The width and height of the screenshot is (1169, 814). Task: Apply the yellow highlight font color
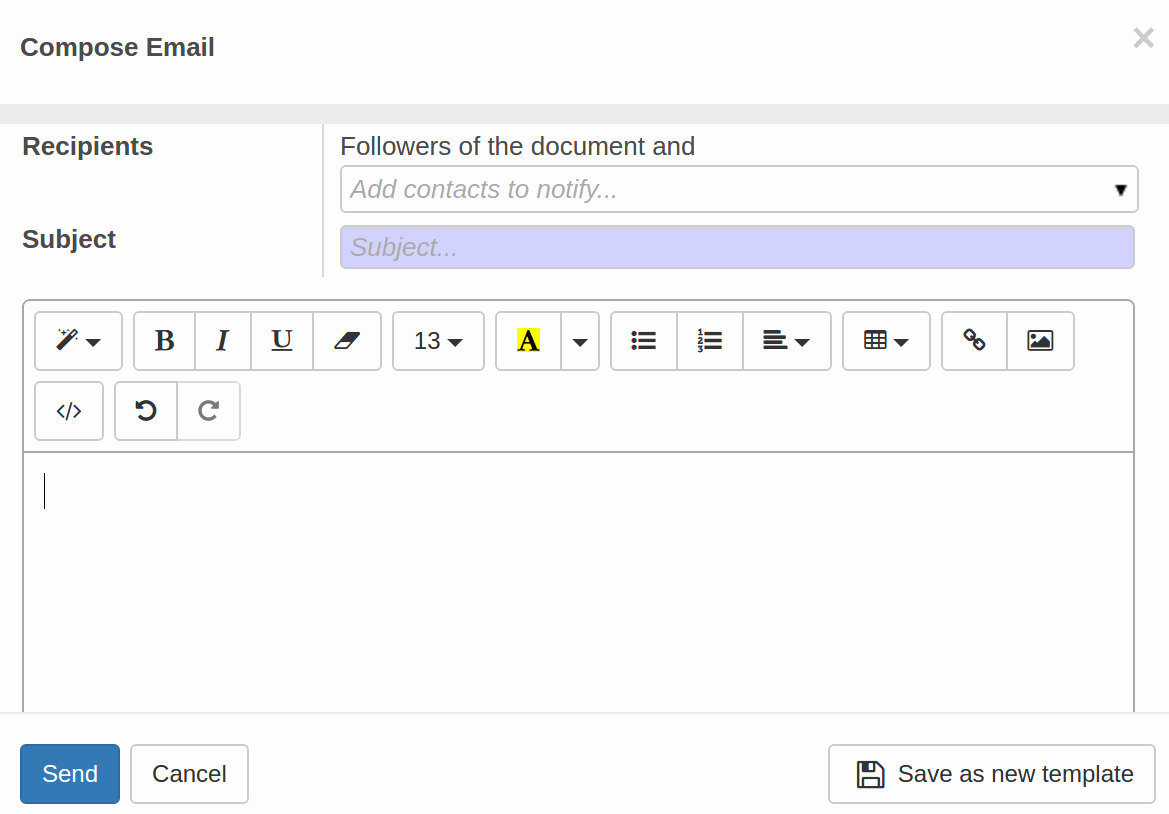(x=528, y=341)
